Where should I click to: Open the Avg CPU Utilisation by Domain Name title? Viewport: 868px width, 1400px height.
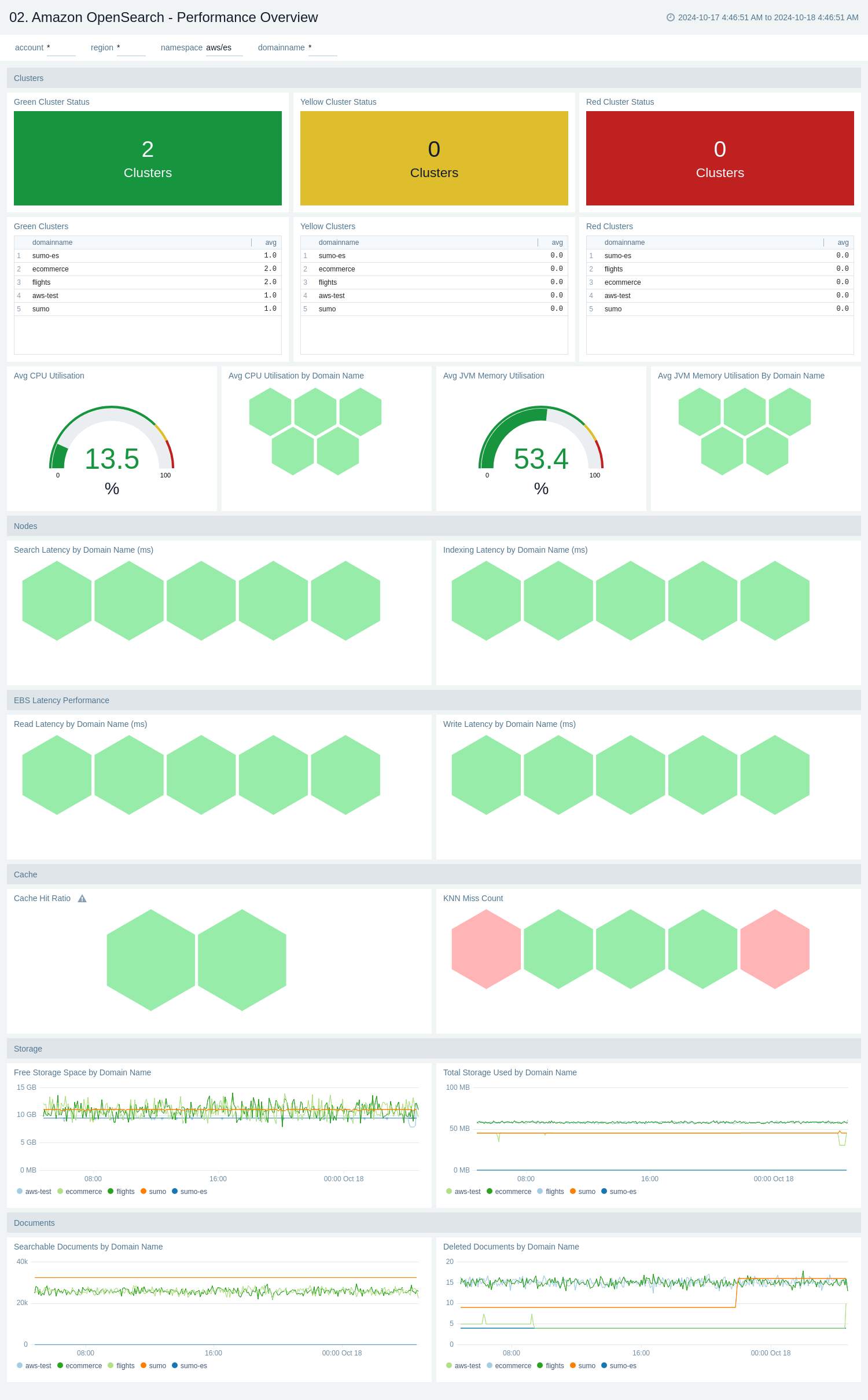pyautogui.click(x=296, y=376)
